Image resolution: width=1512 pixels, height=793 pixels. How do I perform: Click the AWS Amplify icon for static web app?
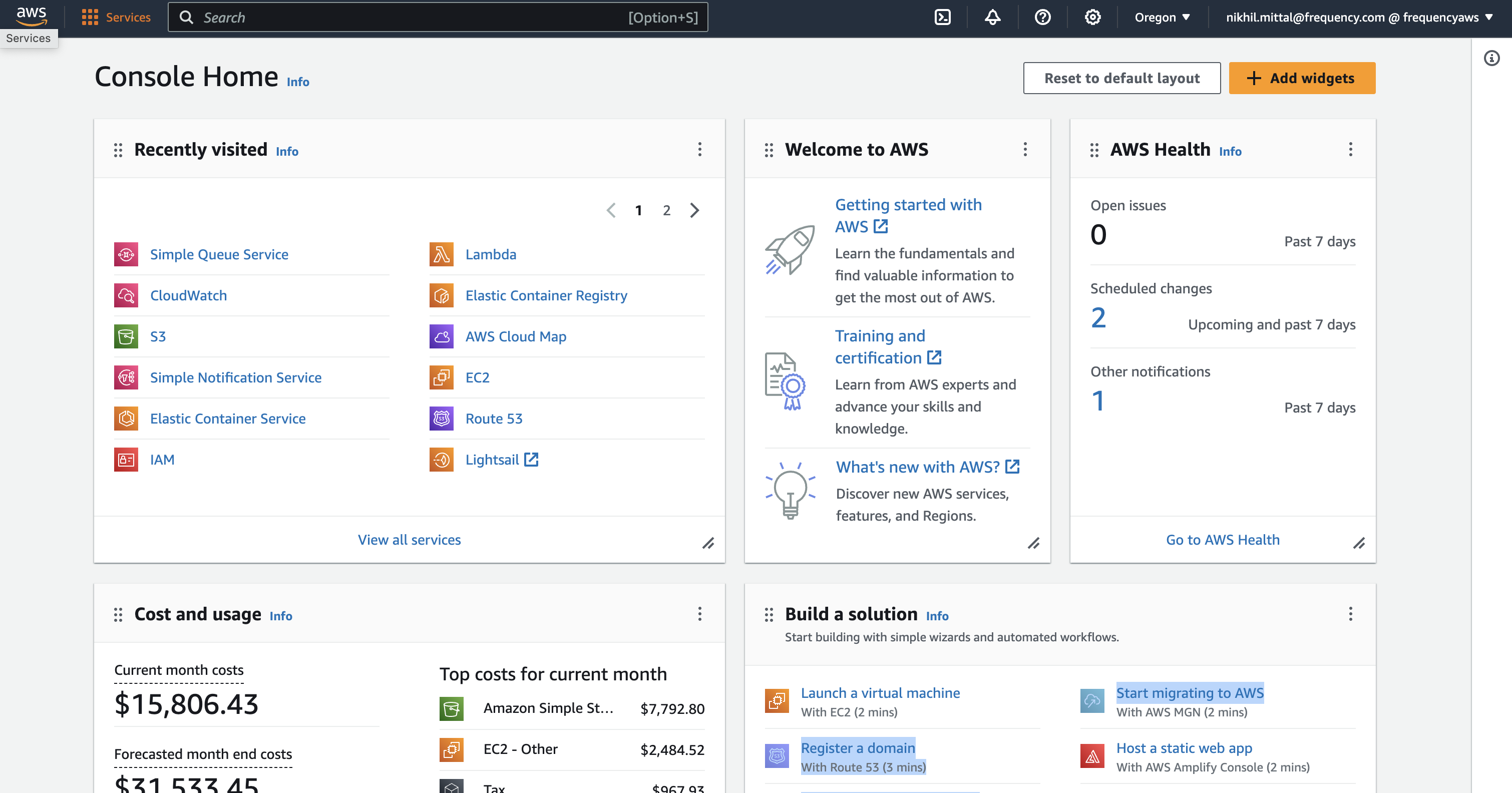[1092, 755]
